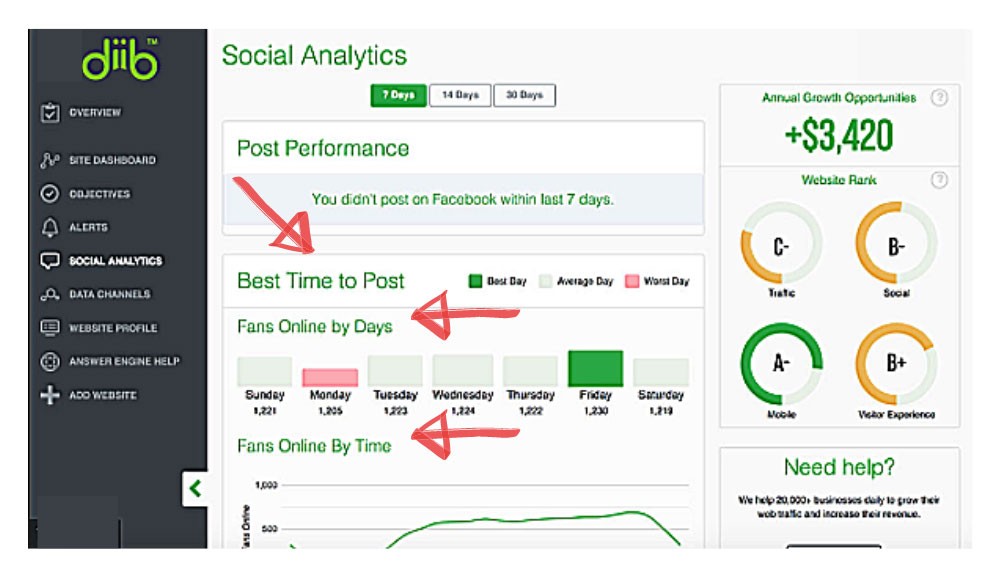Click the diib logo

[x=120, y=59]
